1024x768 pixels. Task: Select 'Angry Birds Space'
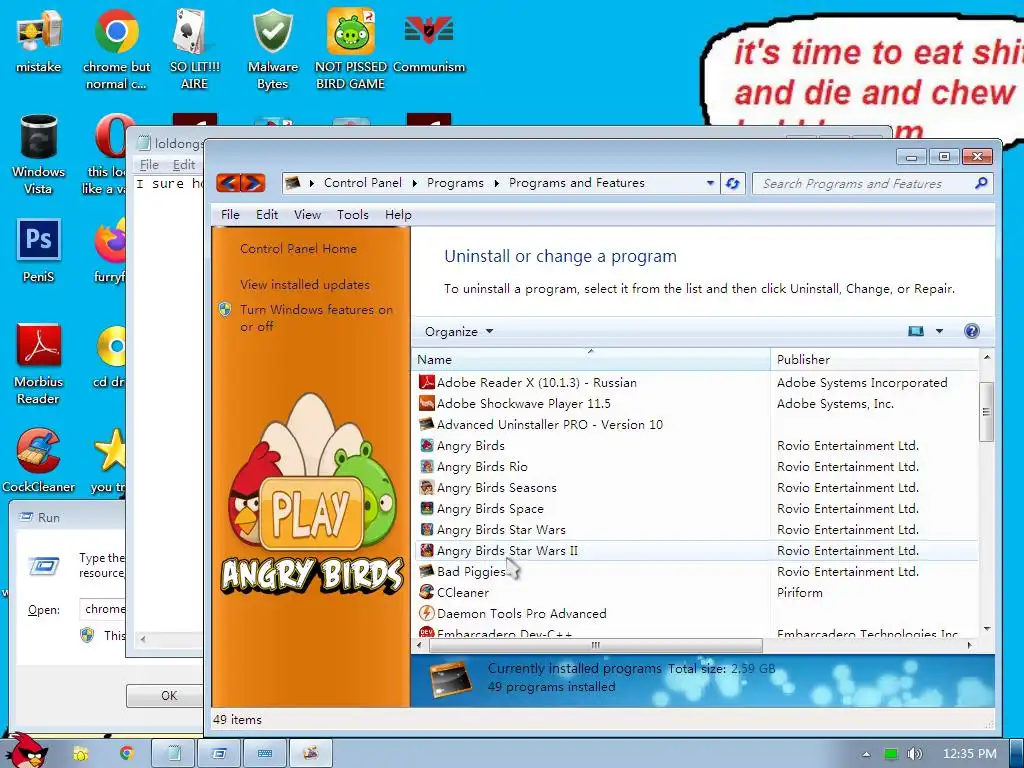coord(696,509)
